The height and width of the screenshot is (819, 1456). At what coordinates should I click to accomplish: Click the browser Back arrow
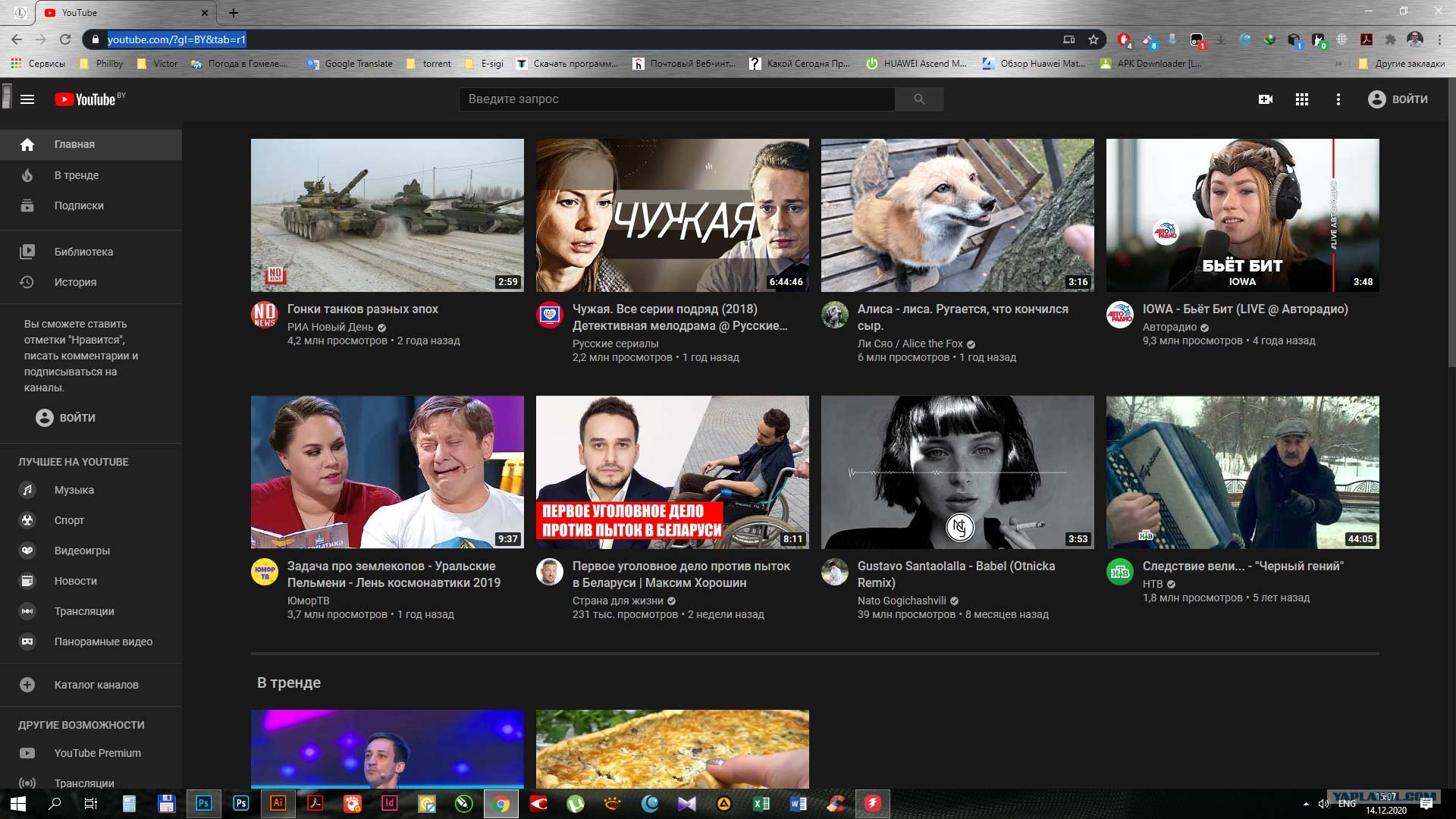click(17, 39)
